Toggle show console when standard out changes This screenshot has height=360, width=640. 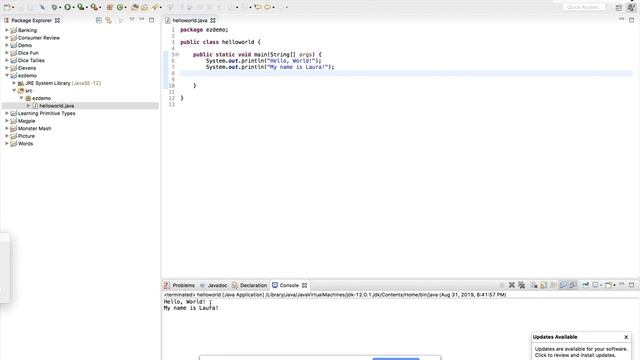coord(563,285)
